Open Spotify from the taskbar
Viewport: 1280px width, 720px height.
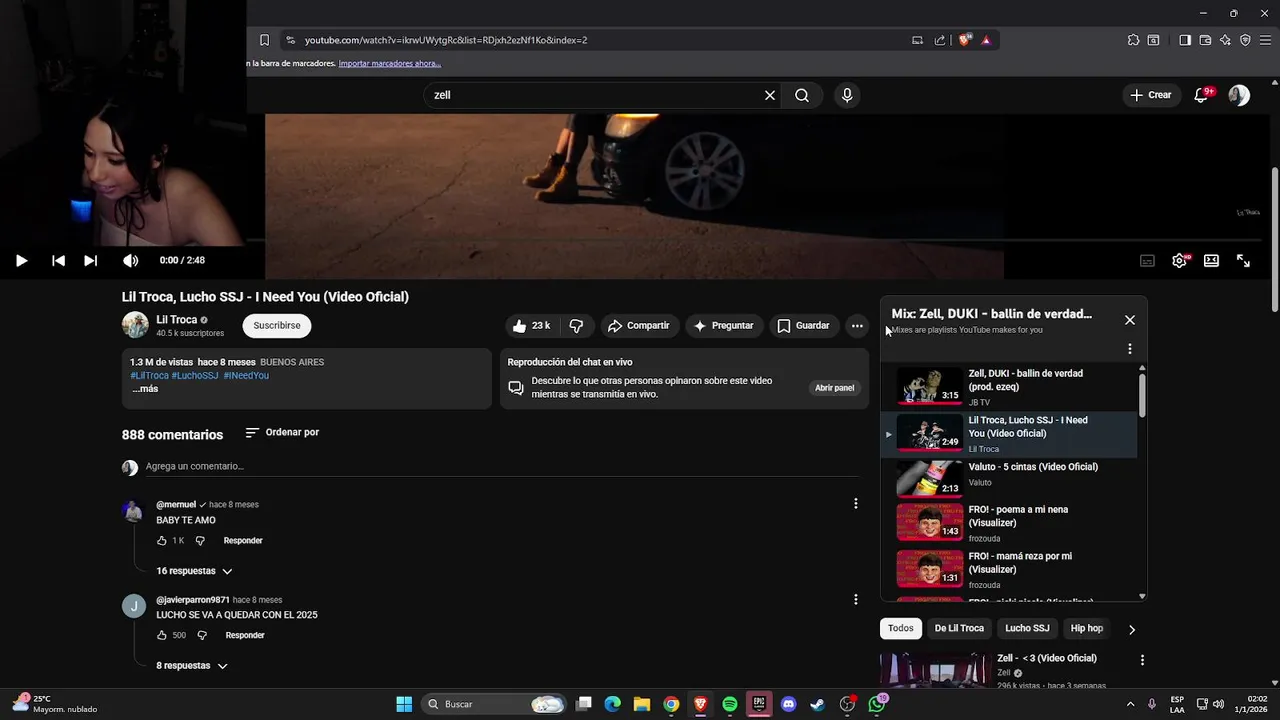pyautogui.click(x=730, y=704)
